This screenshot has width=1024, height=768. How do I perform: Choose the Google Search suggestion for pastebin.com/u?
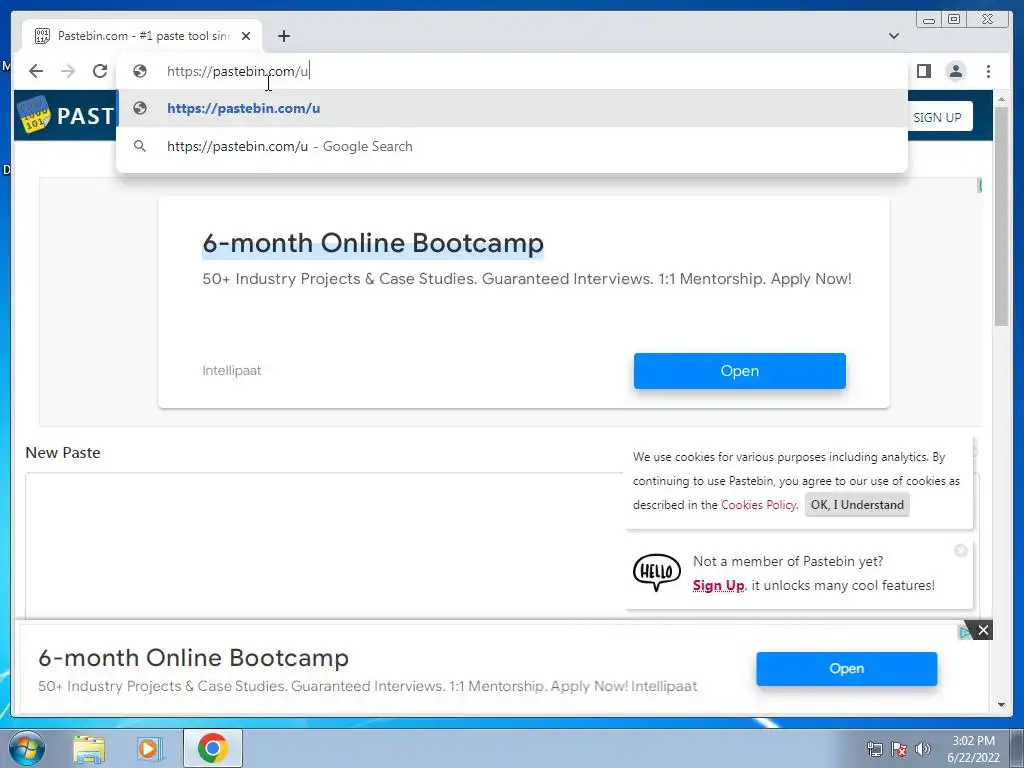512,146
